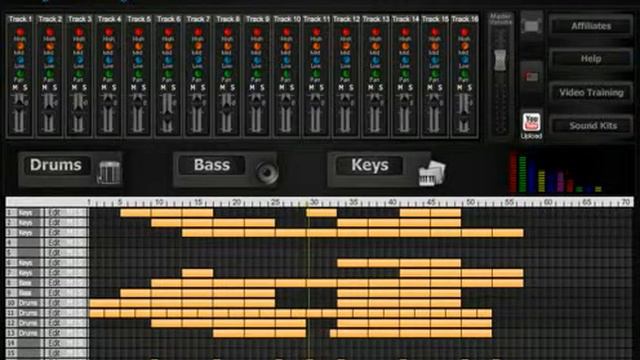
Task: Select the lone early clip in row 7 Keys
Action: point(198,273)
